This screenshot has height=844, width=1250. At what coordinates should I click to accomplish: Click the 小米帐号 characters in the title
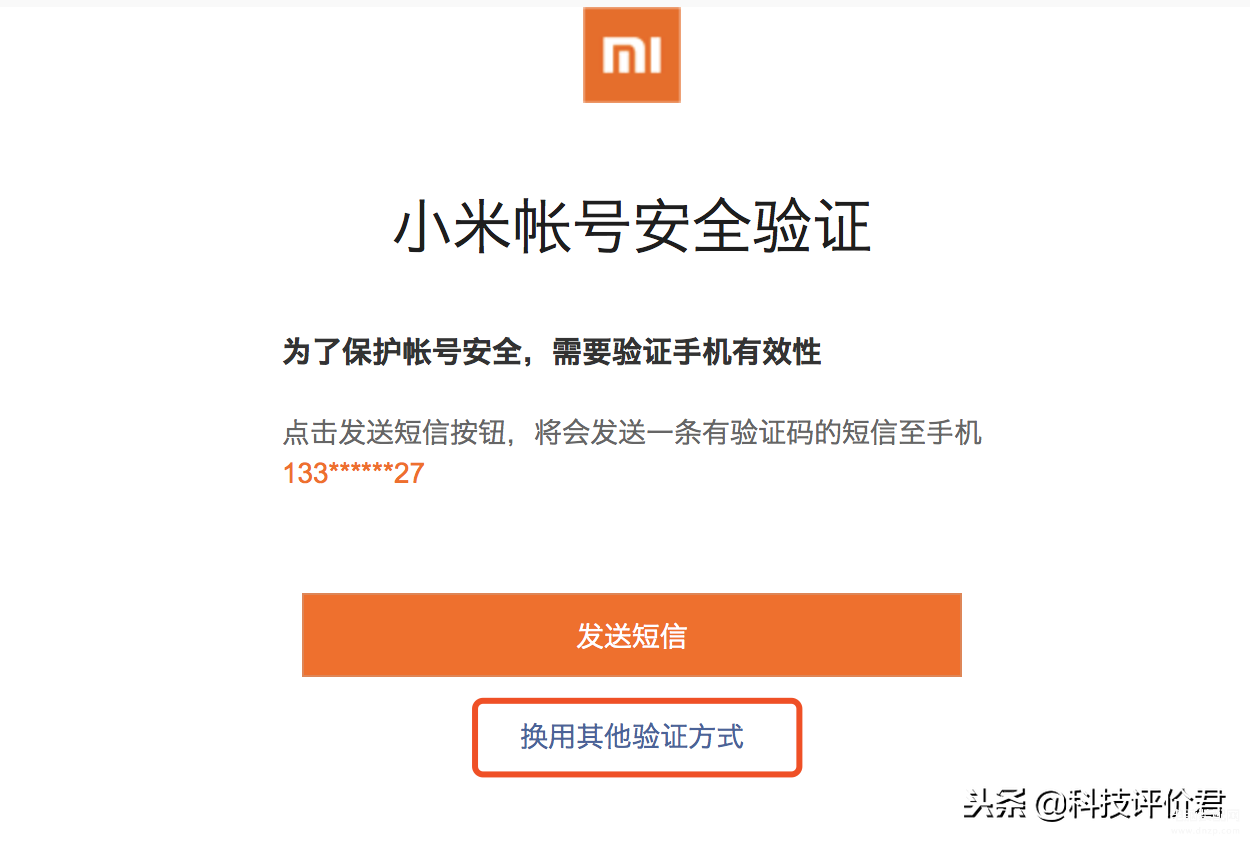click(512, 228)
